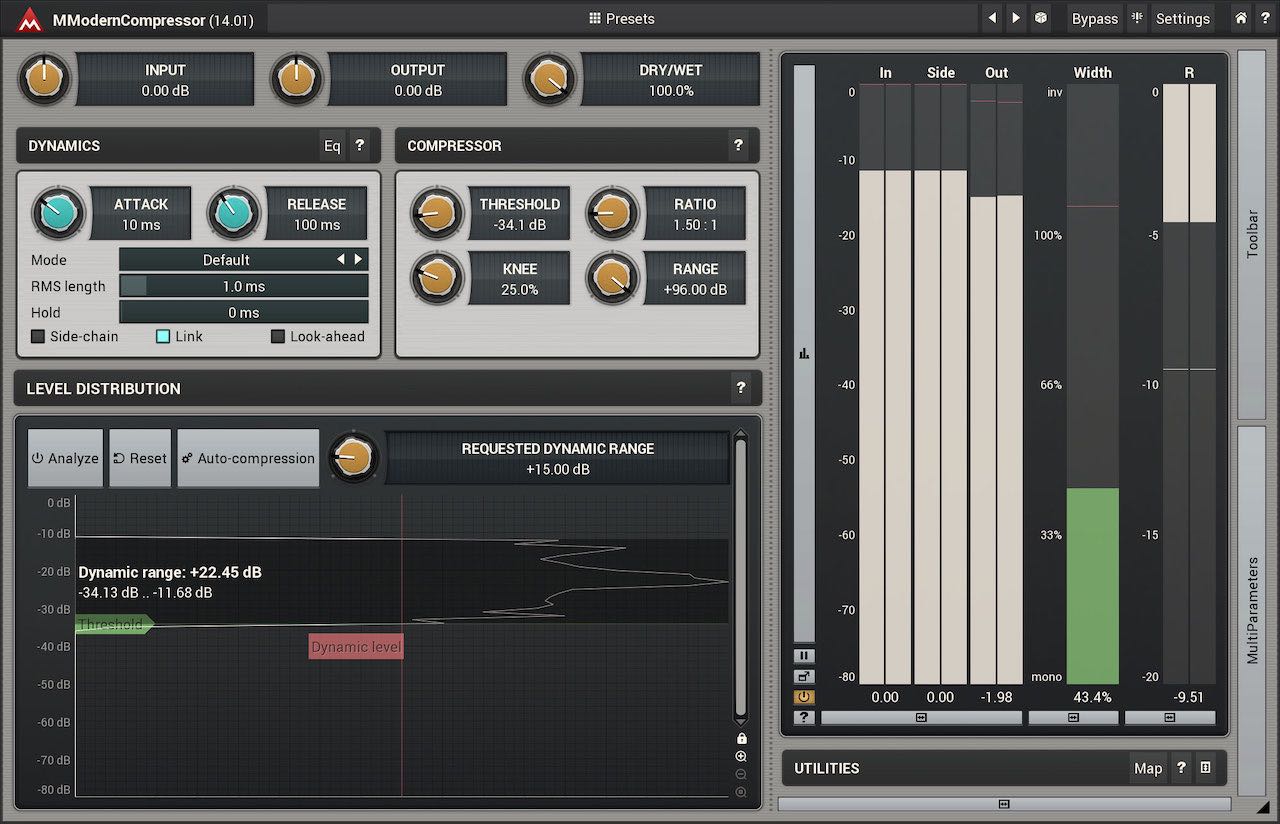Open the Mode Default selector
1280x824 pixels.
[x=226, y=260]
